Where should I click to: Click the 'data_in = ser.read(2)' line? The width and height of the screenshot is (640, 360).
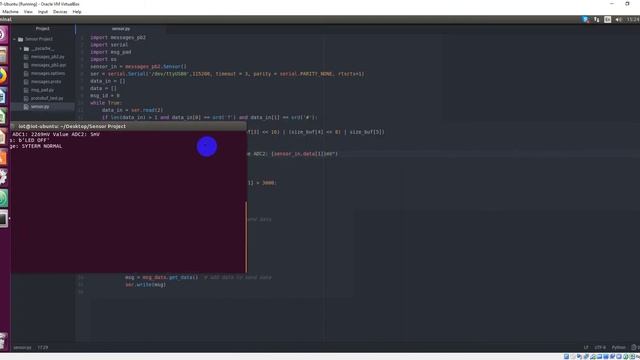coord(132,110)
